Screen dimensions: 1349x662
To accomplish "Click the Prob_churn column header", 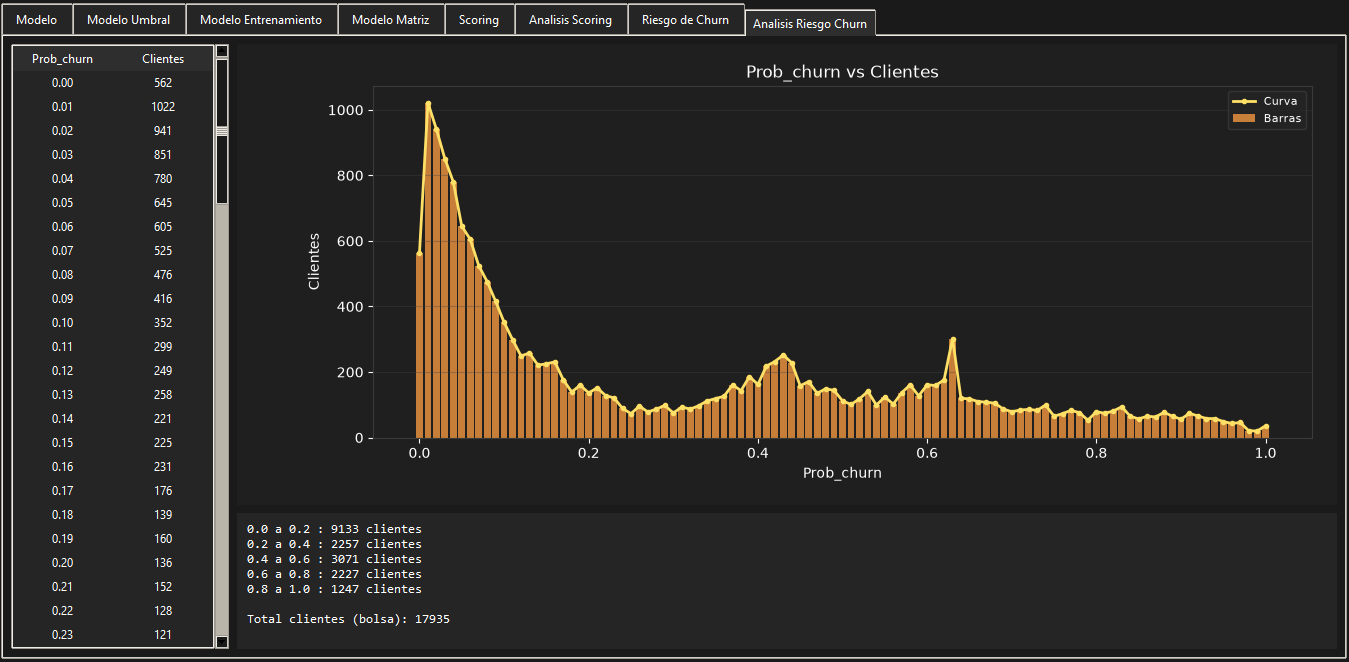I will (x=62, y=59).
